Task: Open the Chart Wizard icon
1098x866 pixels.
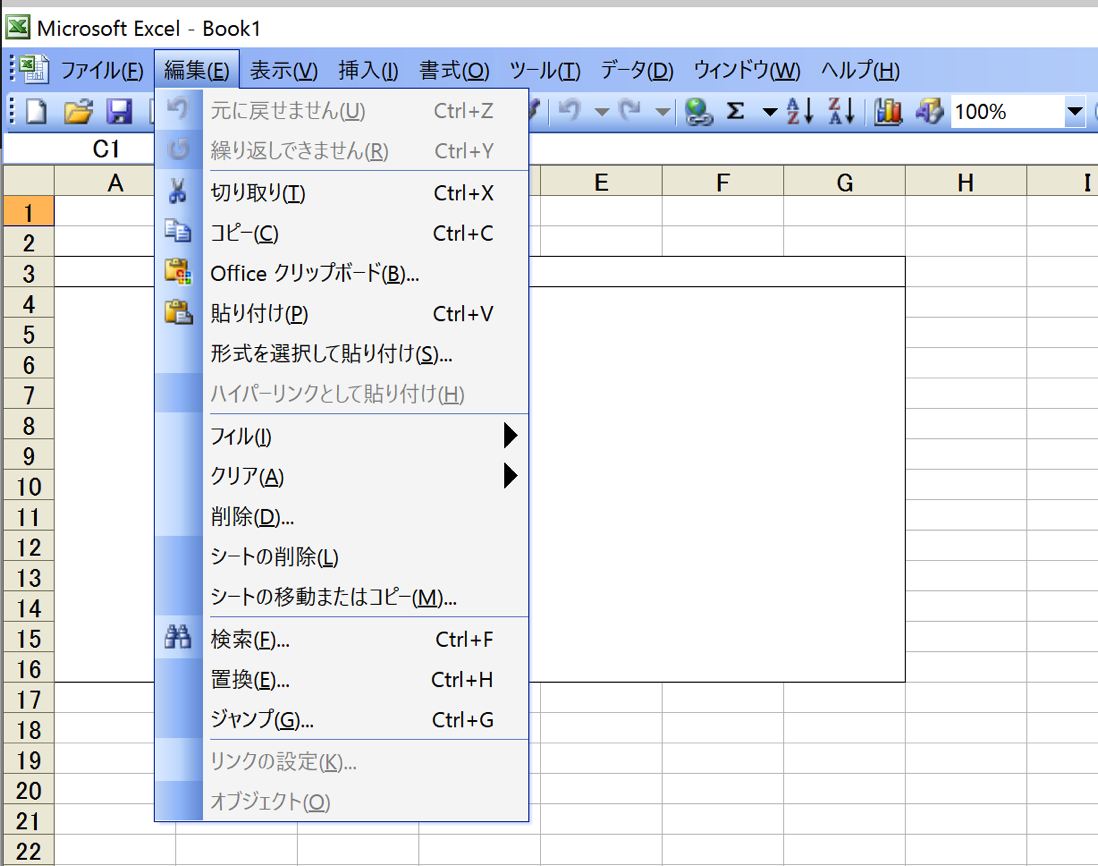Action: (x=887, y=111)
